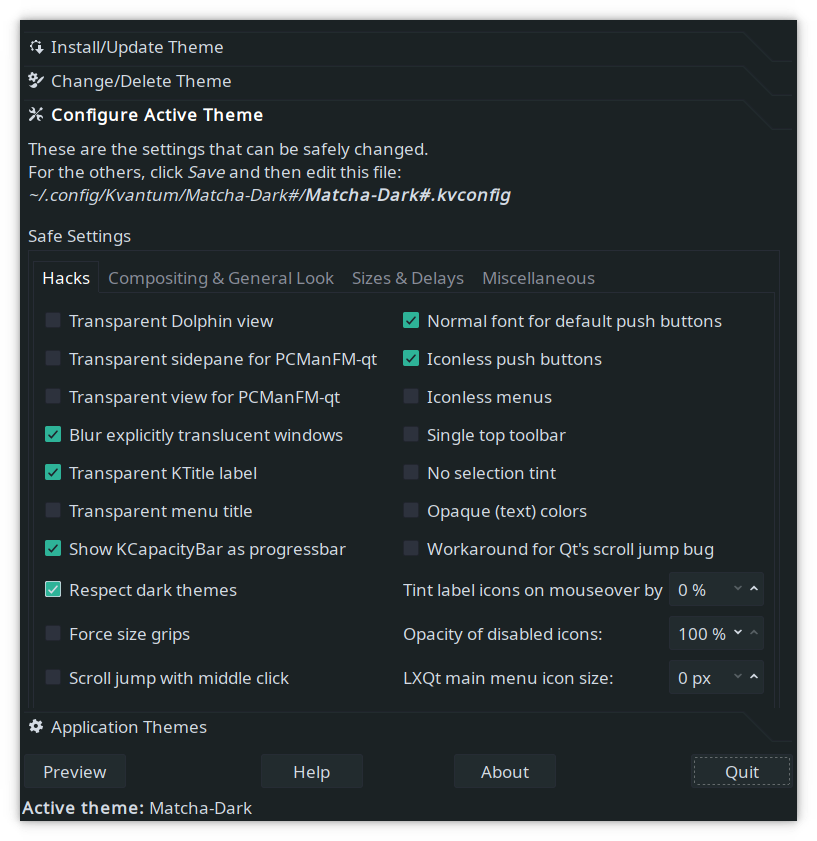The width and height of the screenshot is (817, 841).
Task: Open the Sizes & Delays tab
Action: click(408, 278)
